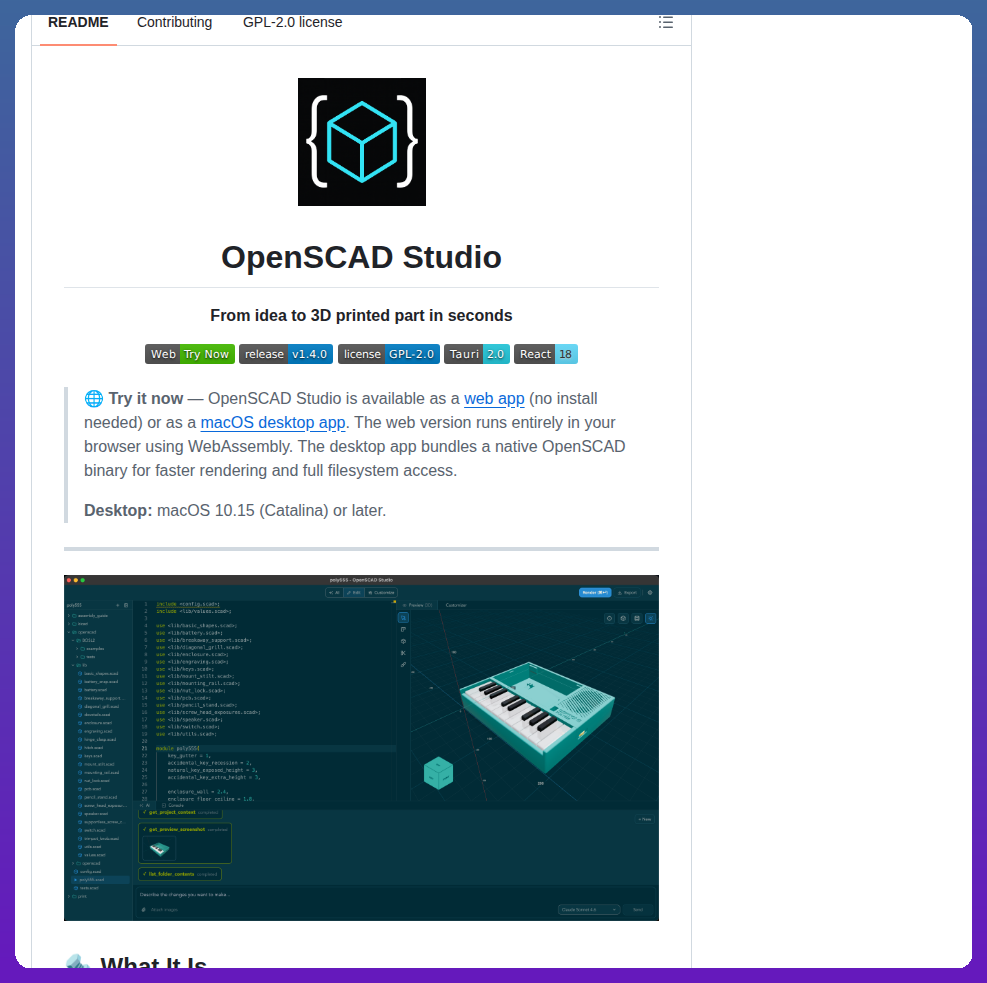
Task: Click the tagline 'From idea to 3D printed part in seconds'
Action: [361, 316]
